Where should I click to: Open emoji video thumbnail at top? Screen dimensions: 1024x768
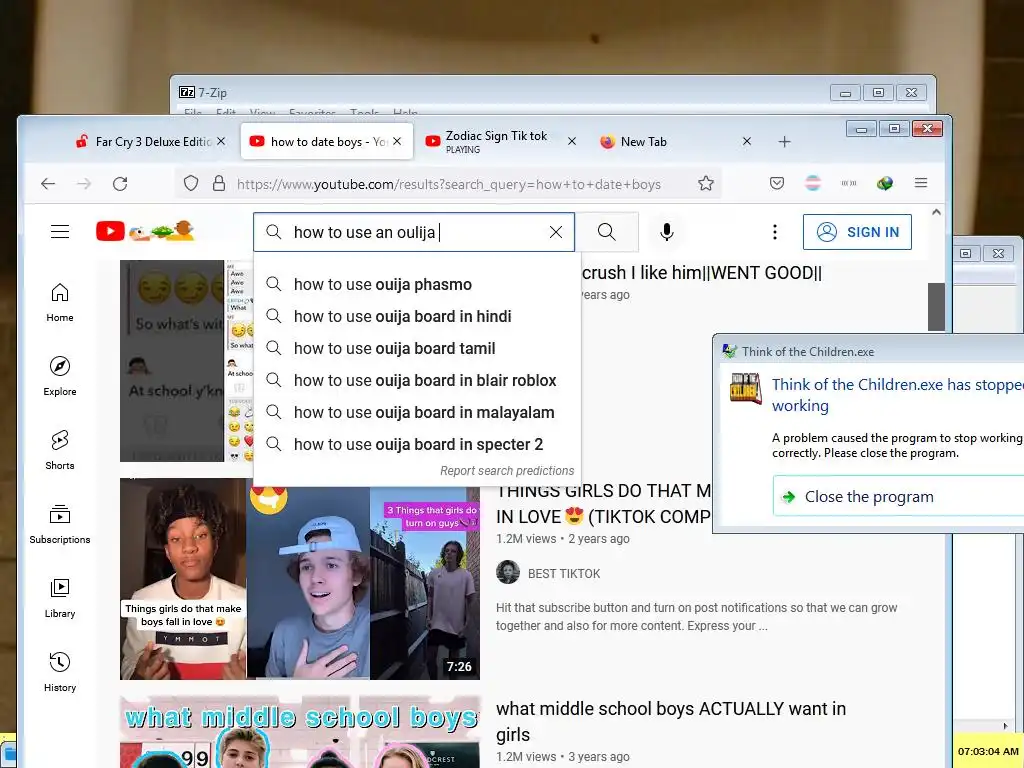pyautogui.click(x=186, y=360)
